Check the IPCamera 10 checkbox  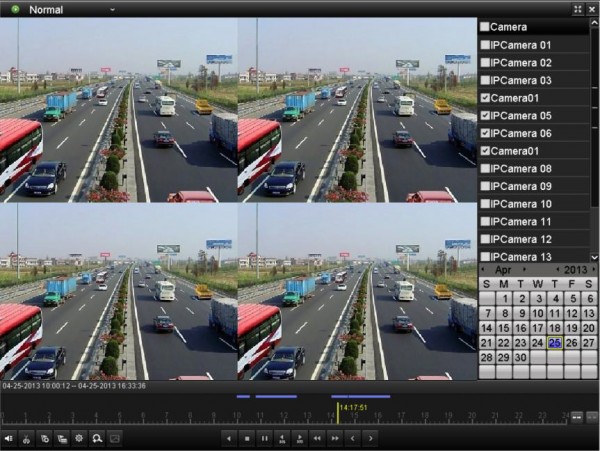pos(485,204)
